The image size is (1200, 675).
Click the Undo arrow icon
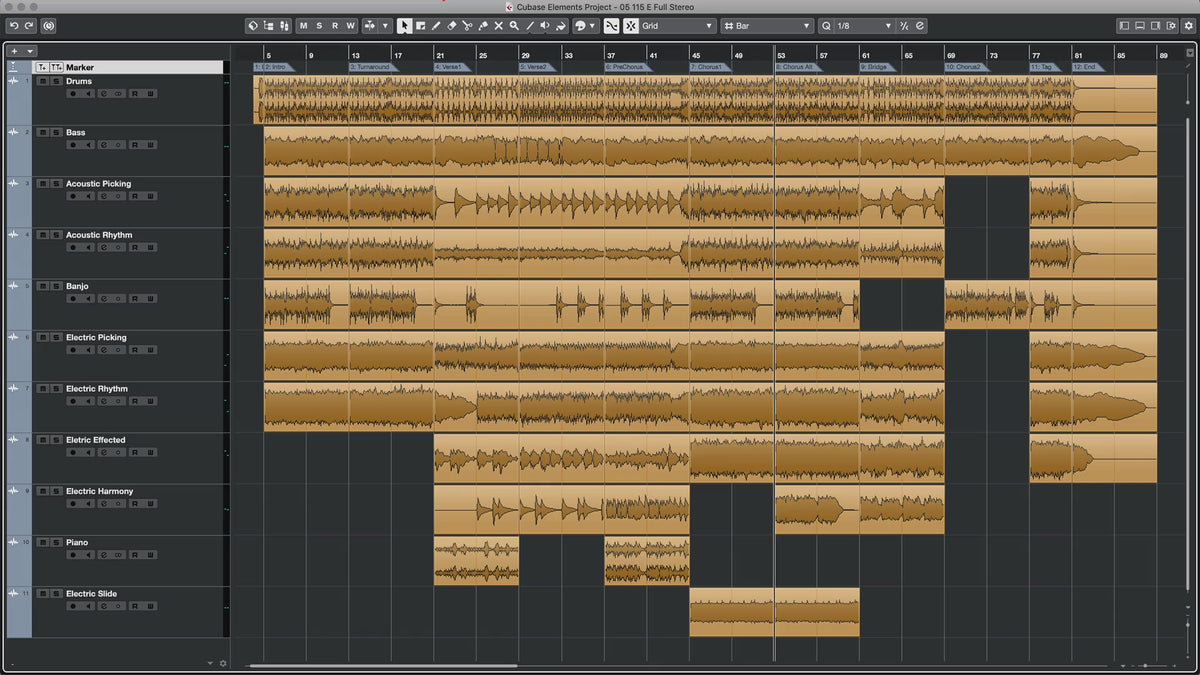[x=14, y=26]
